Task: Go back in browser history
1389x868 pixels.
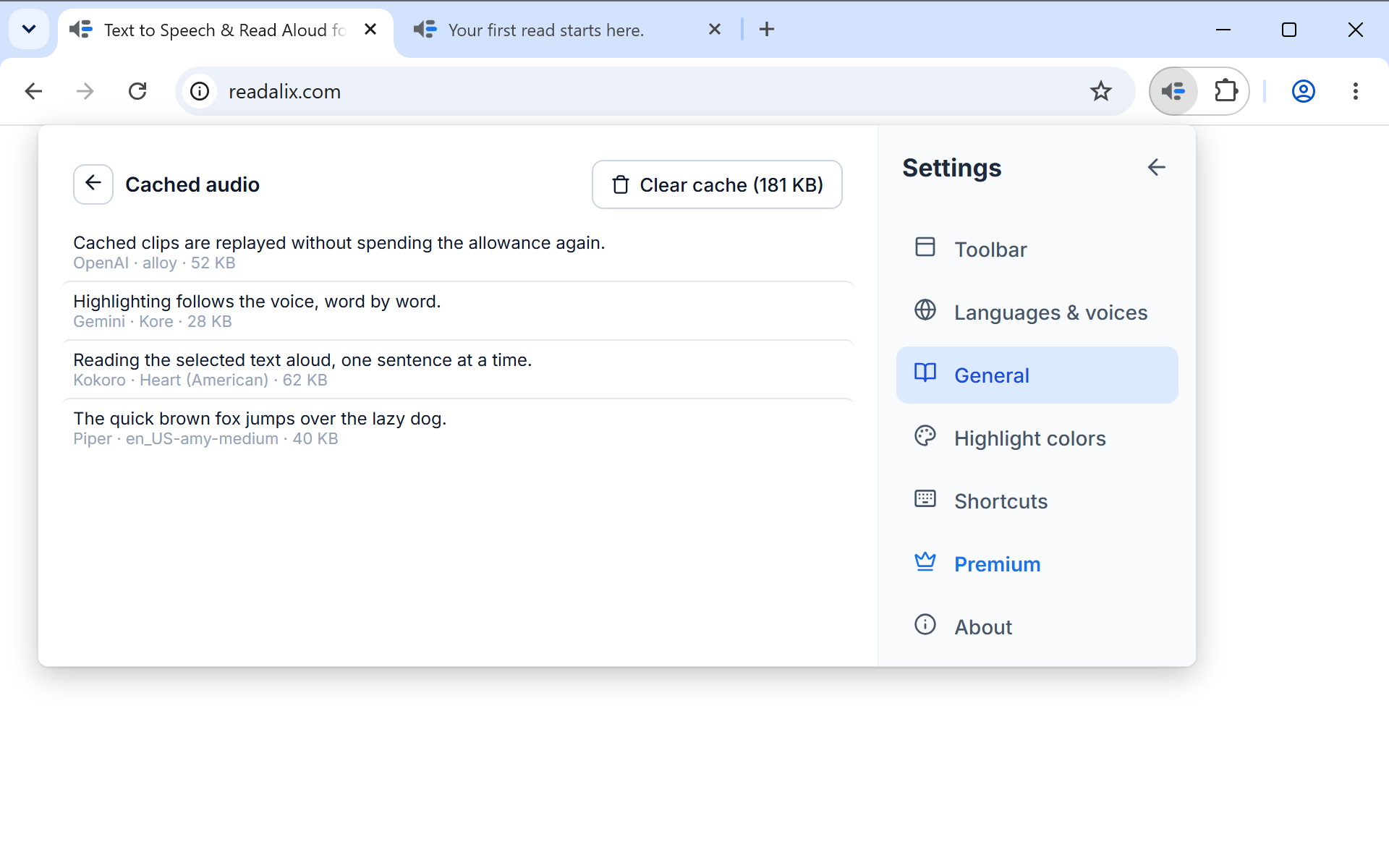Action: pyautogui.click(x=33, y=91)
